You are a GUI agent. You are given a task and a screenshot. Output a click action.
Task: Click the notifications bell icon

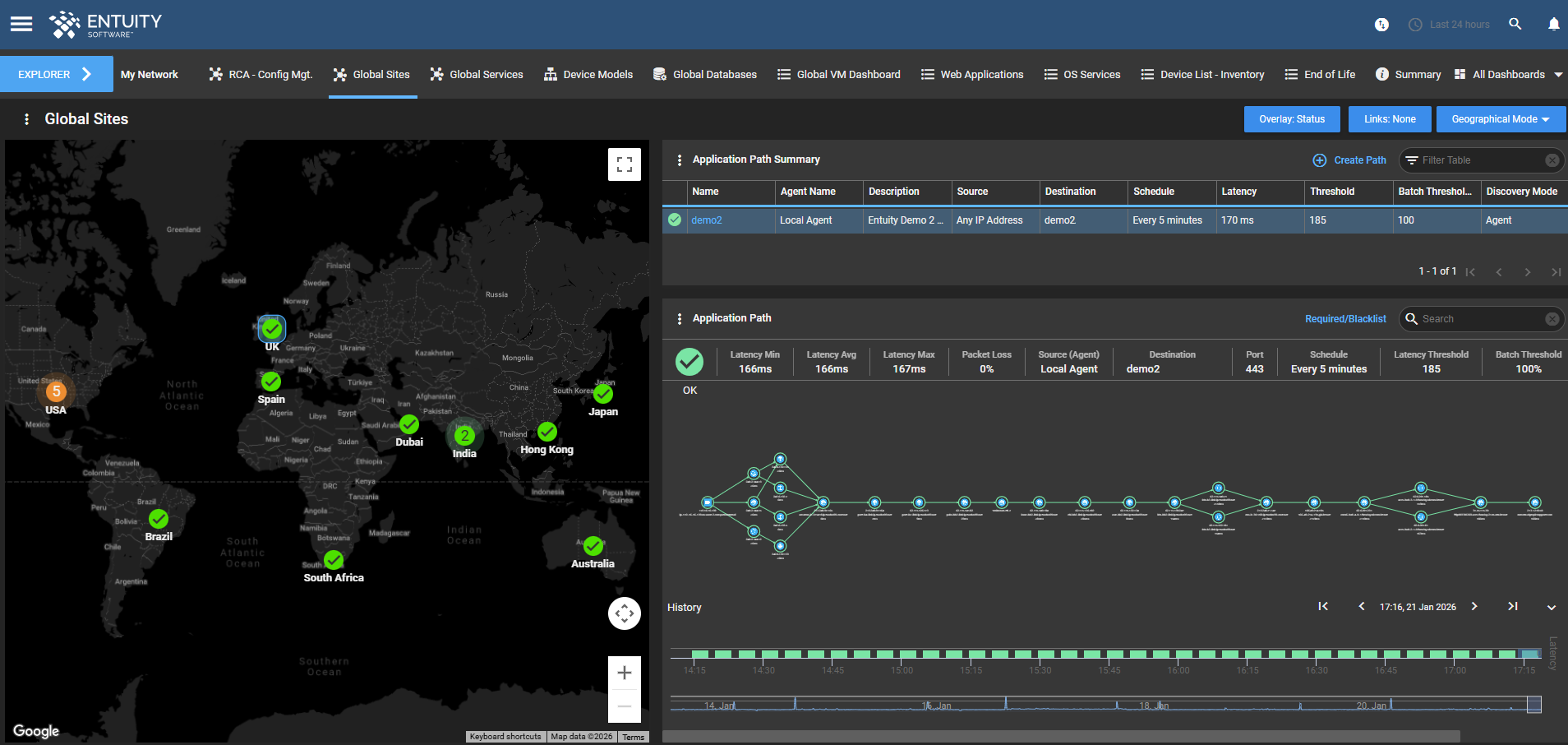point(1553,24)
